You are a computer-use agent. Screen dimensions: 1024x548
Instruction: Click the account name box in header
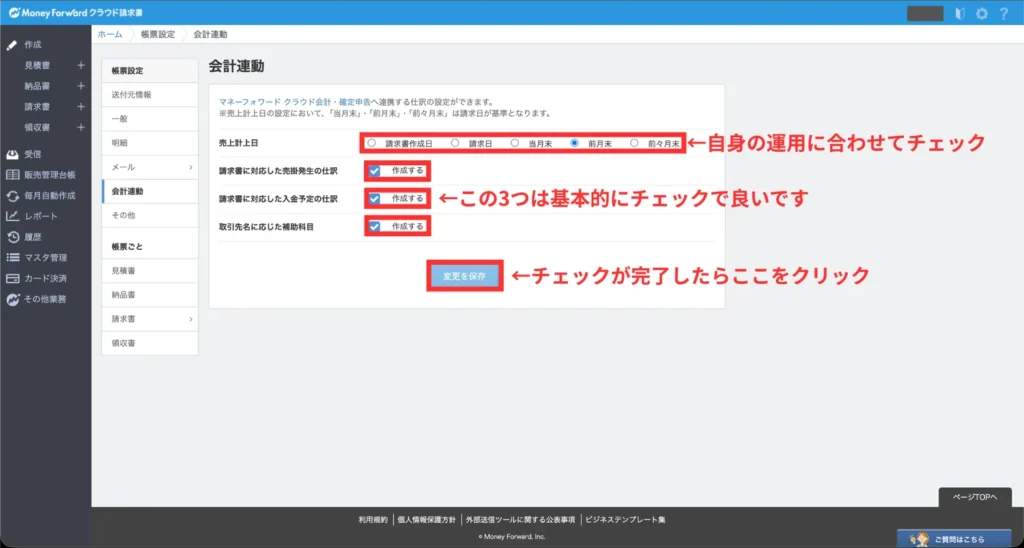tap(925, 13)
